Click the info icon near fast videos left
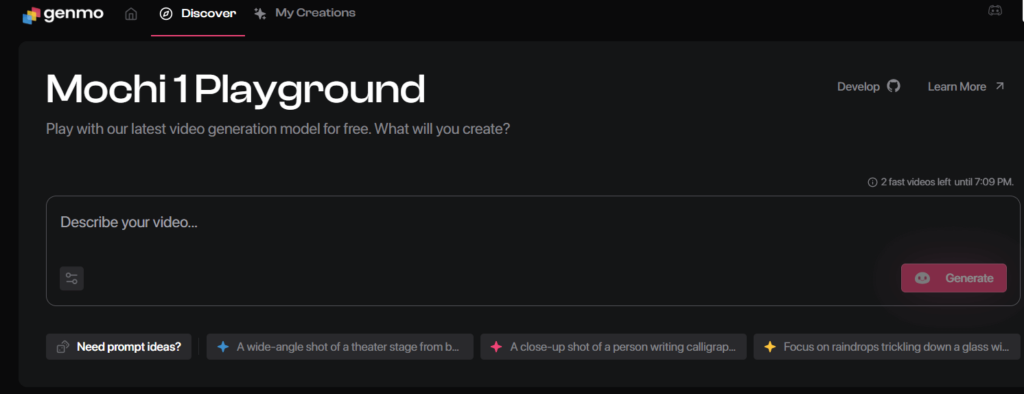The height and width of the screenshot is (394, 1024). coord(872,182)
